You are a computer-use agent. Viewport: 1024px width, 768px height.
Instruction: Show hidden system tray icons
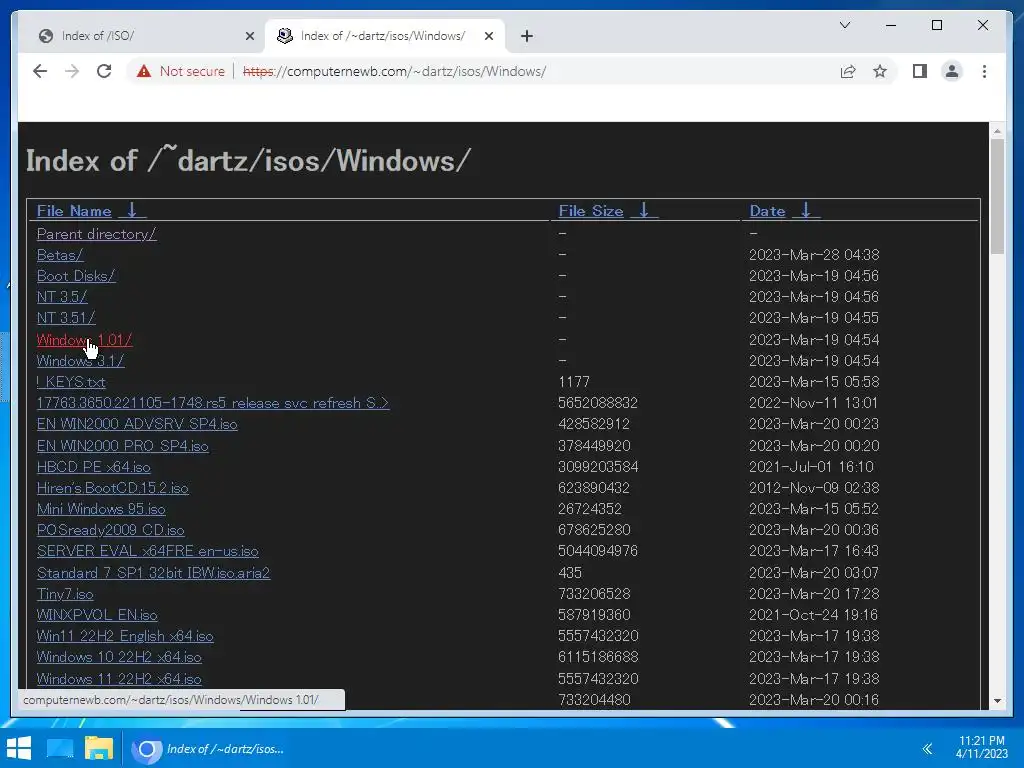[927, 748]
